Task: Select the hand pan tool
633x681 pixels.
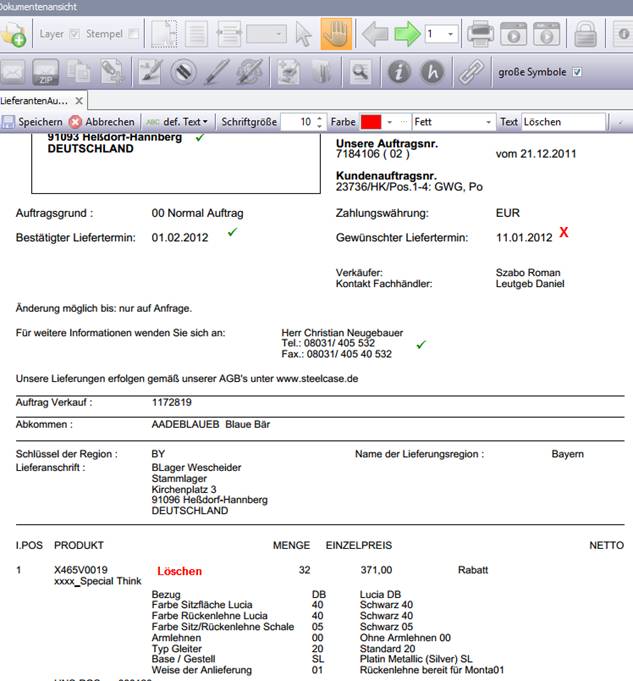Action: tap(336, 34)
